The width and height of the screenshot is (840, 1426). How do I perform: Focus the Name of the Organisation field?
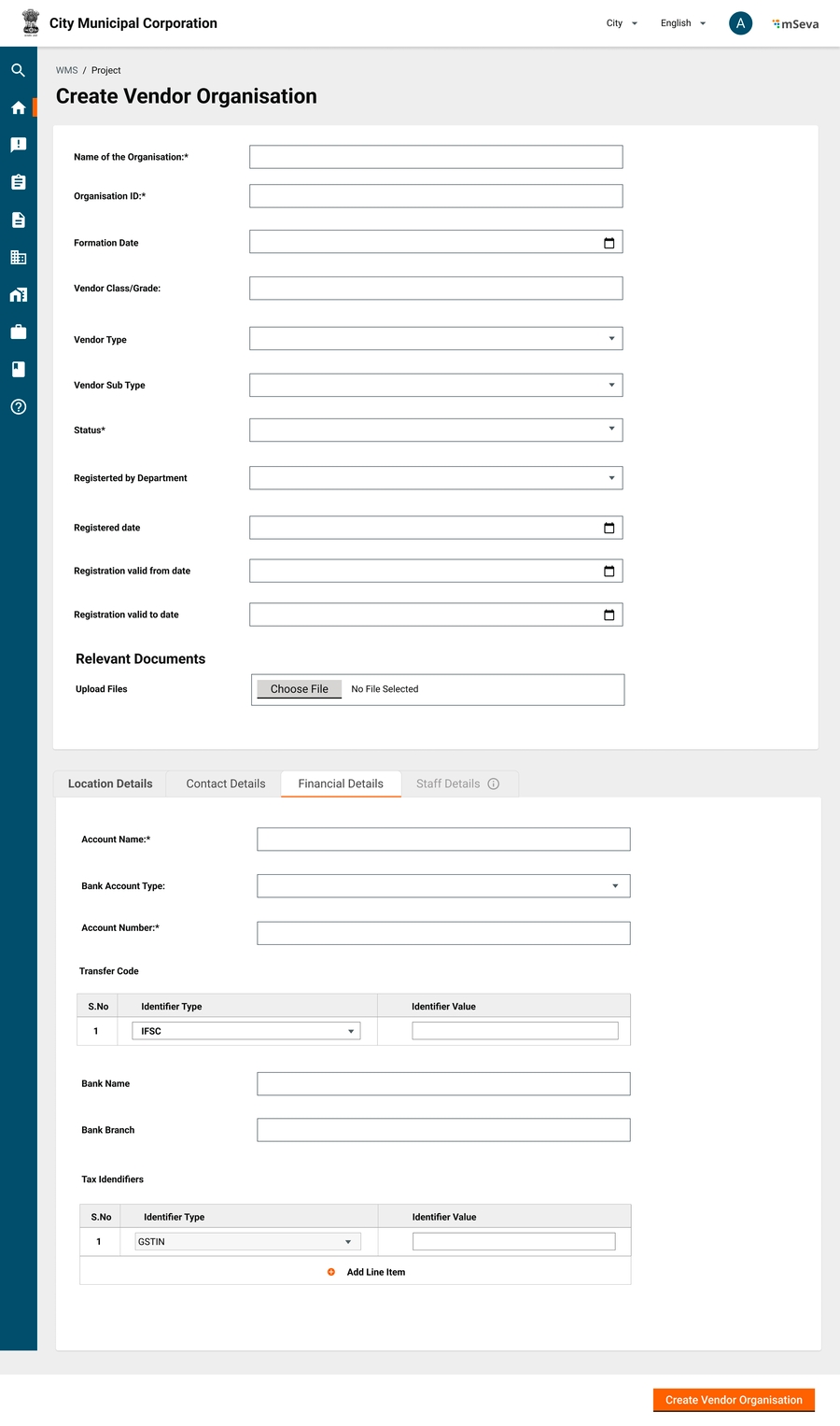coord(435,157)
